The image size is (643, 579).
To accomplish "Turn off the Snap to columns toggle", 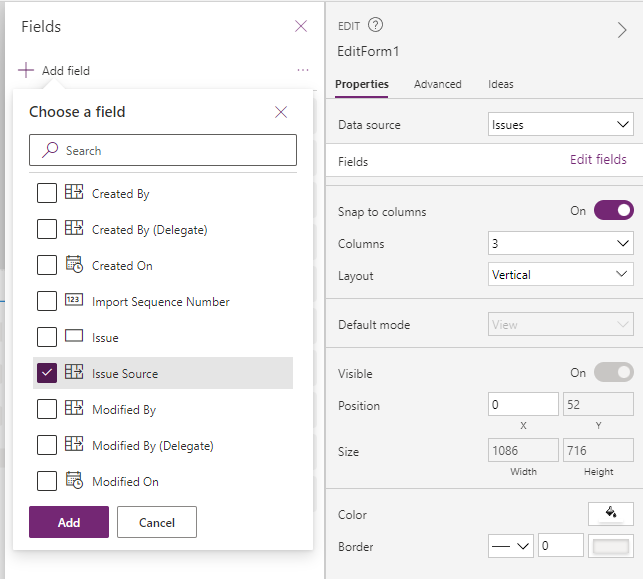I will click(x=613, y=210).
